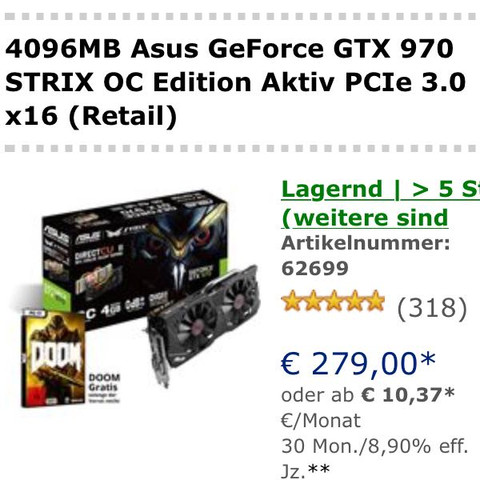Open the Asus STRIX box product image
The width and height of the screenshot is (480, 480).
(x=135, y=257)
